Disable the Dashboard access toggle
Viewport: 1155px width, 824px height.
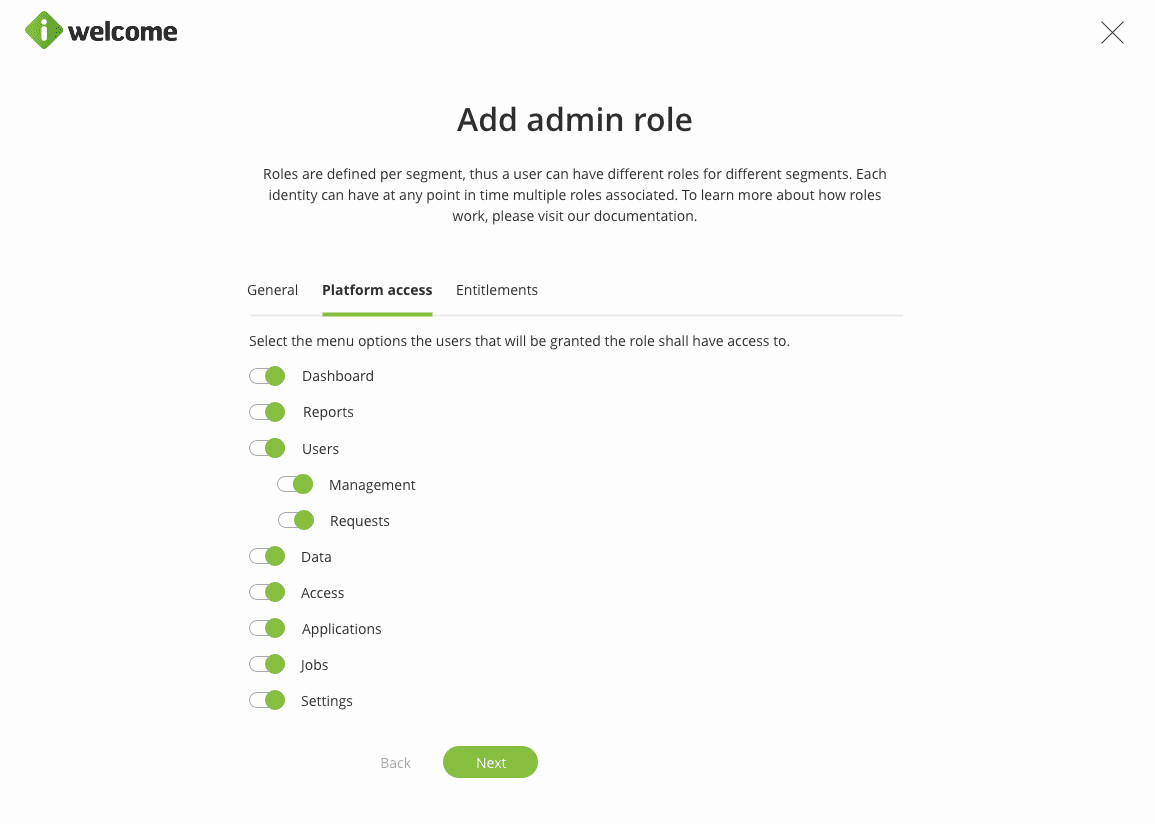pyautogui.click(x=267, y=376)
